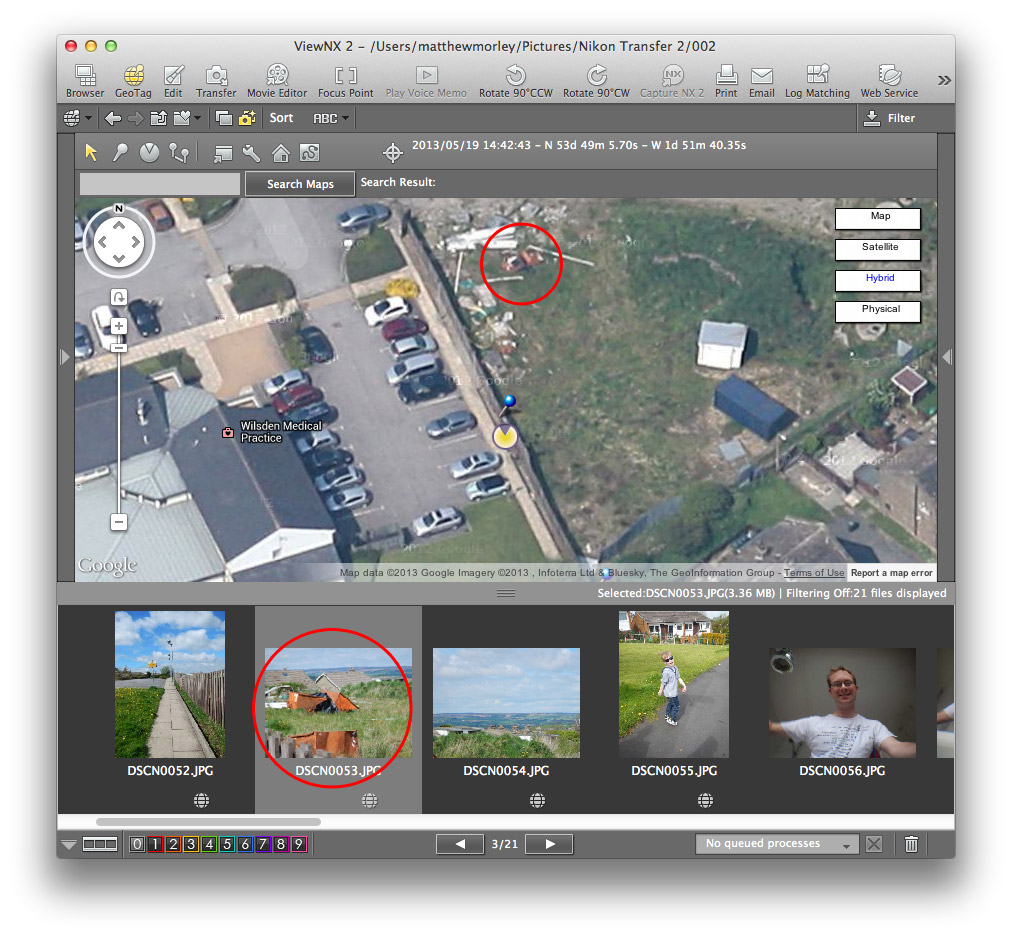This screenshot has height=937, width=1012.
Task: Show hidden toolbar items with double chevron
Action: tap(944, 80)
